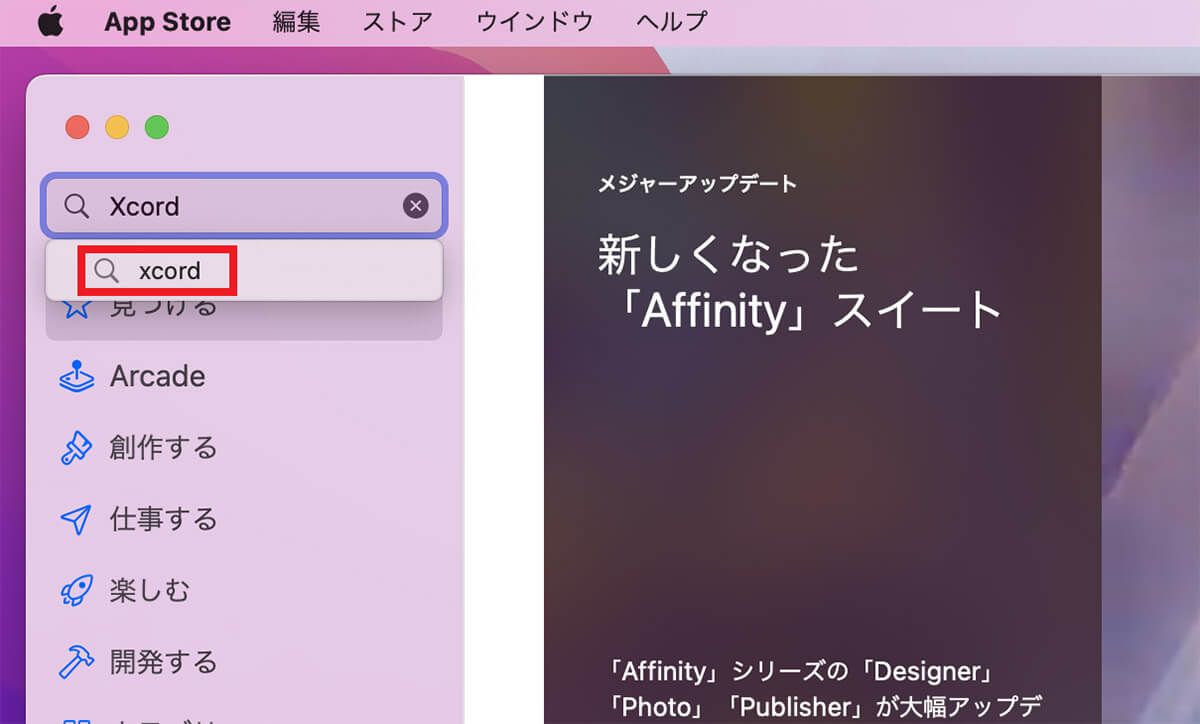Open the 仕事する sidebar section

(244, 519)
